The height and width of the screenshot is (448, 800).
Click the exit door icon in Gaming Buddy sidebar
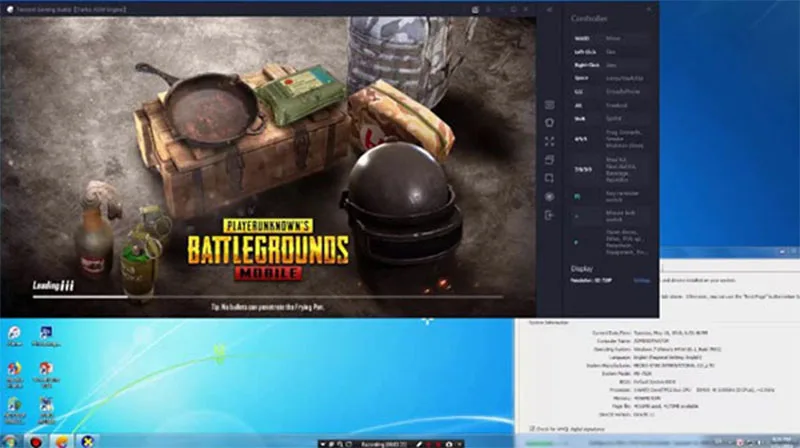549,215
